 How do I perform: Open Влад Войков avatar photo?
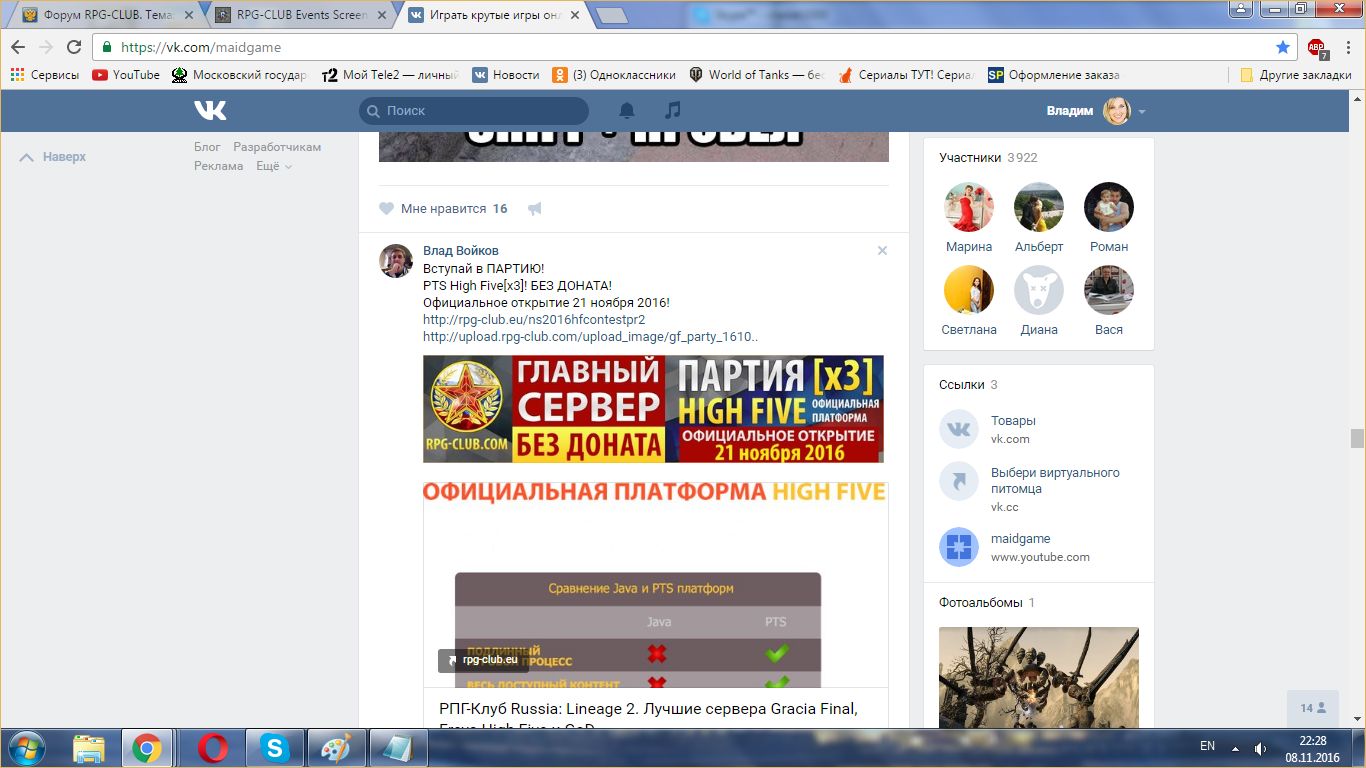tap(396, 261)
